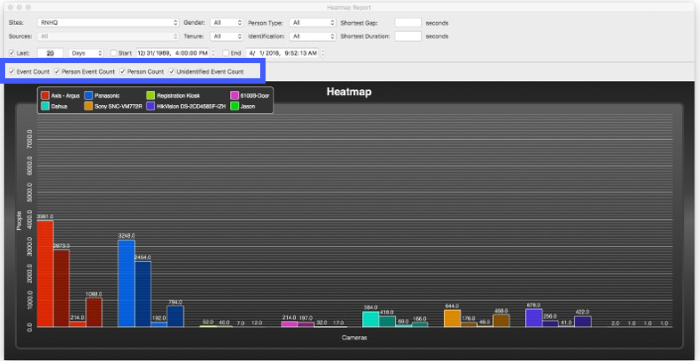Click the Start date stepper arrows
Viewport: 700px width, 361px height.
click(213, 53)
